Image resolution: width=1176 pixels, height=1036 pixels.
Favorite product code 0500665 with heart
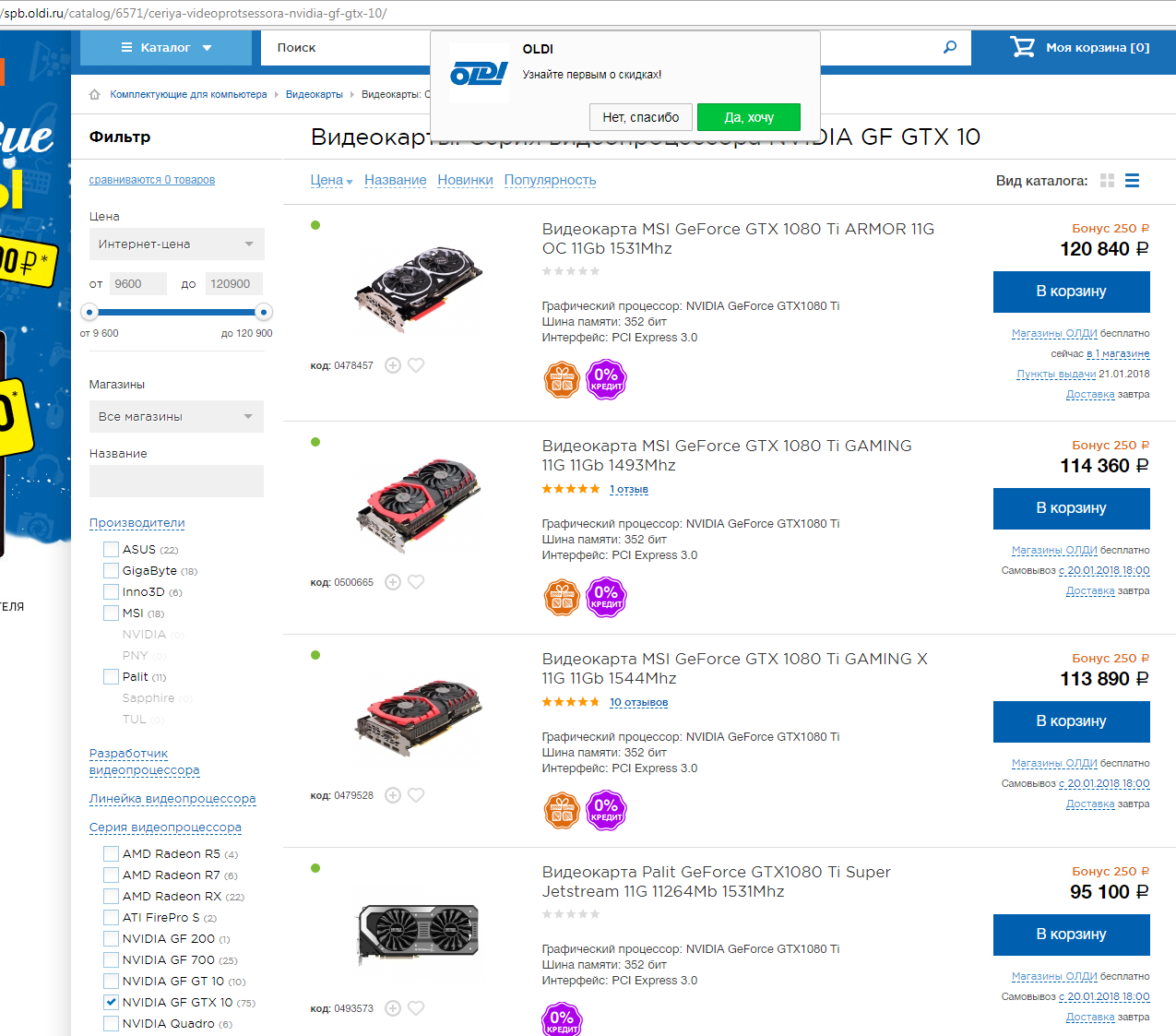coord(416,582)
